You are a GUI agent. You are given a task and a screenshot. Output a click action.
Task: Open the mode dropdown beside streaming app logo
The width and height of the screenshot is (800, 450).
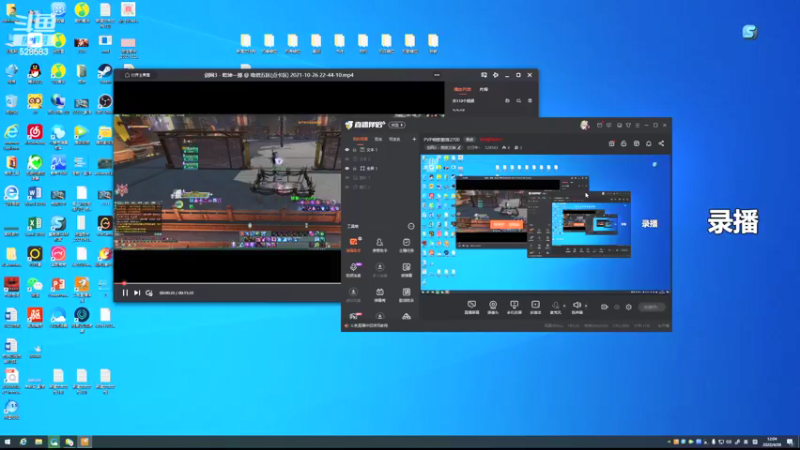point(397,125)
